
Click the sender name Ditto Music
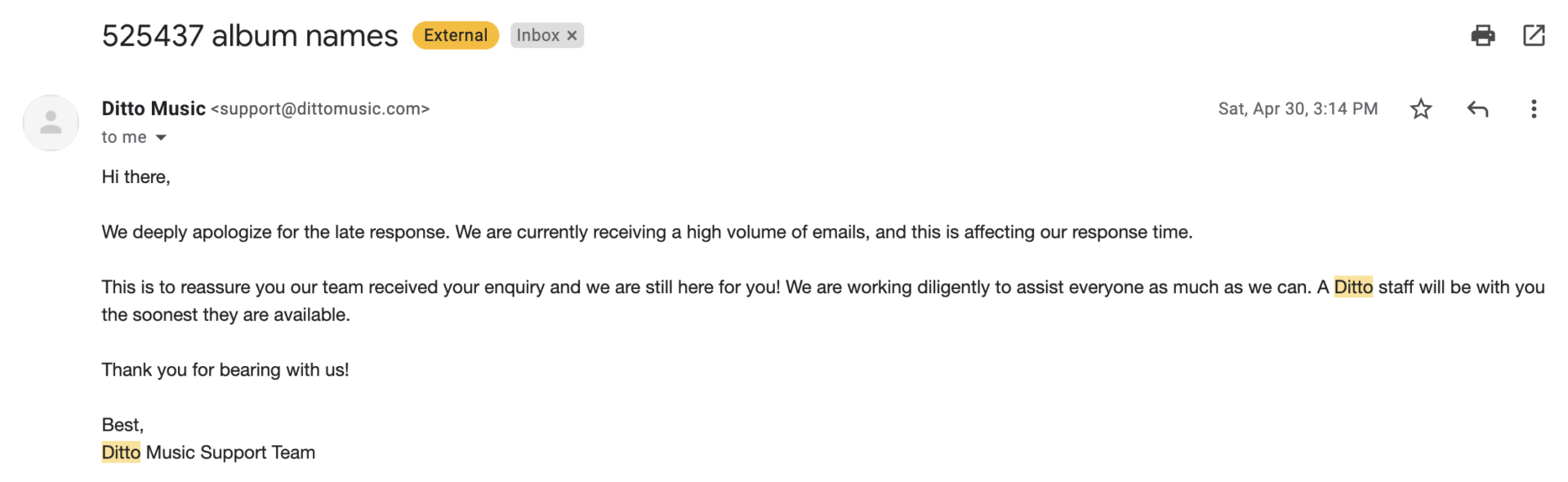click(x=154, y=109)
